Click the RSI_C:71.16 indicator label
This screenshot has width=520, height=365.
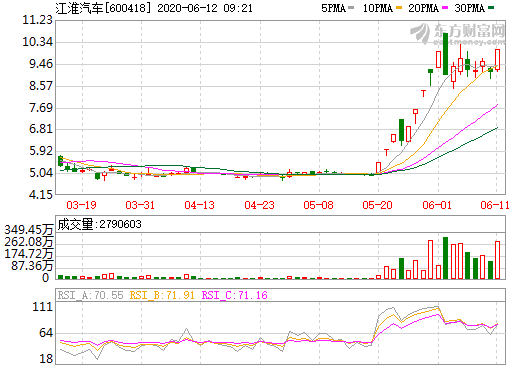point(234,295)
